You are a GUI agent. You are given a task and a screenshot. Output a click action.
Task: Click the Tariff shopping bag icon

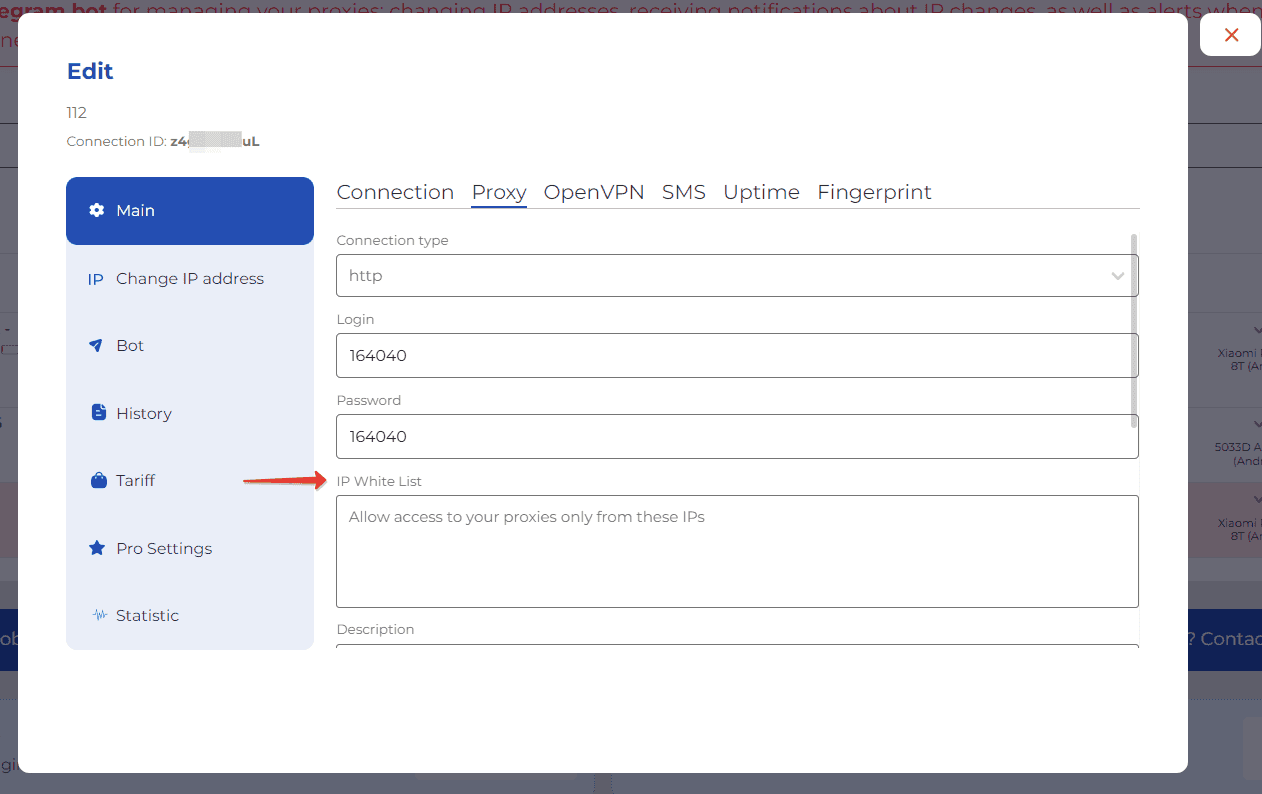click(x=98, y=481)
